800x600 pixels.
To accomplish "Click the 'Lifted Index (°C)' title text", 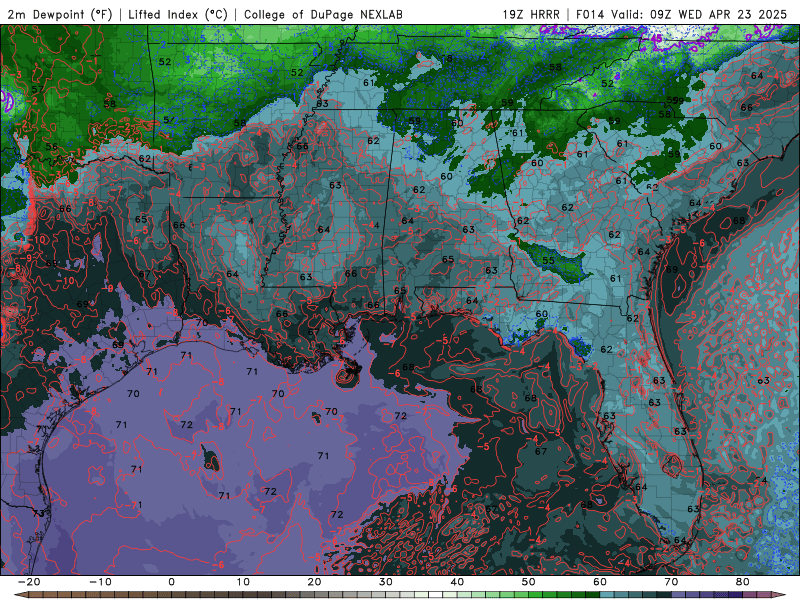I will (x=178, y=14).
